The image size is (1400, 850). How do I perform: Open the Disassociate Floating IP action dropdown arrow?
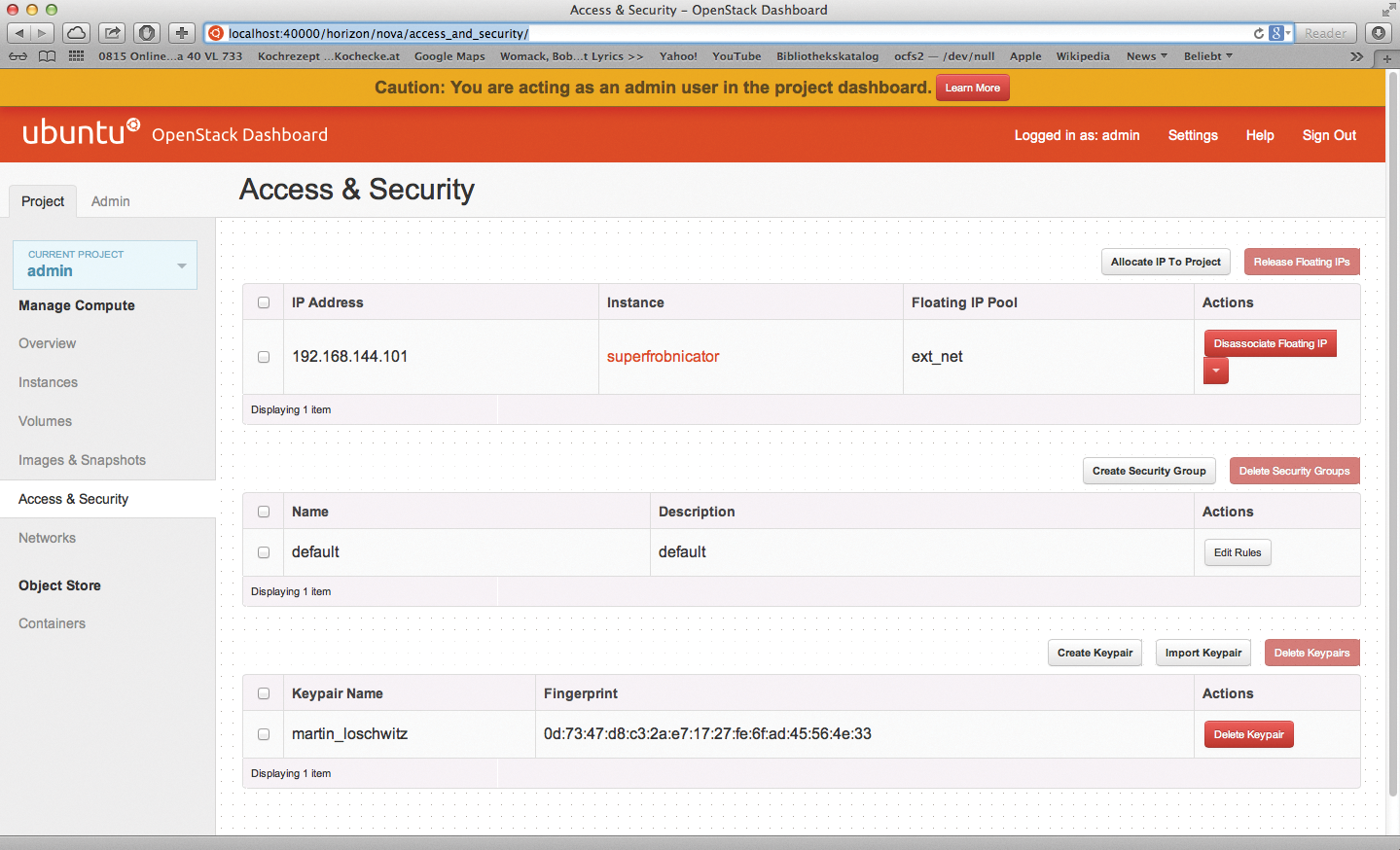click(1216, 371)
